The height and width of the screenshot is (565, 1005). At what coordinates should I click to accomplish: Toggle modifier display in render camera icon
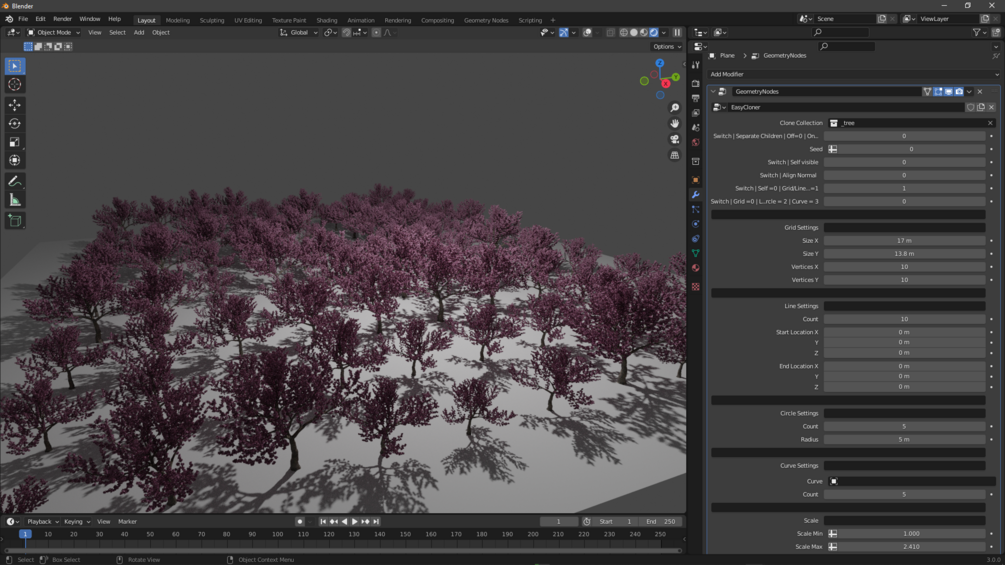point(959,92)
